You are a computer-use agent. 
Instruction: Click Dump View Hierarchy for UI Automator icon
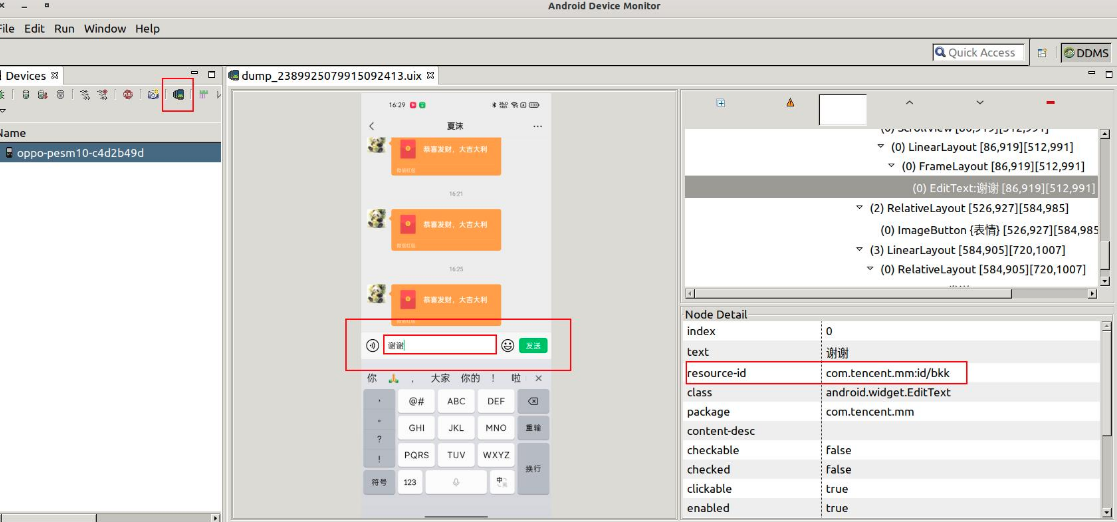pos(178,95)
